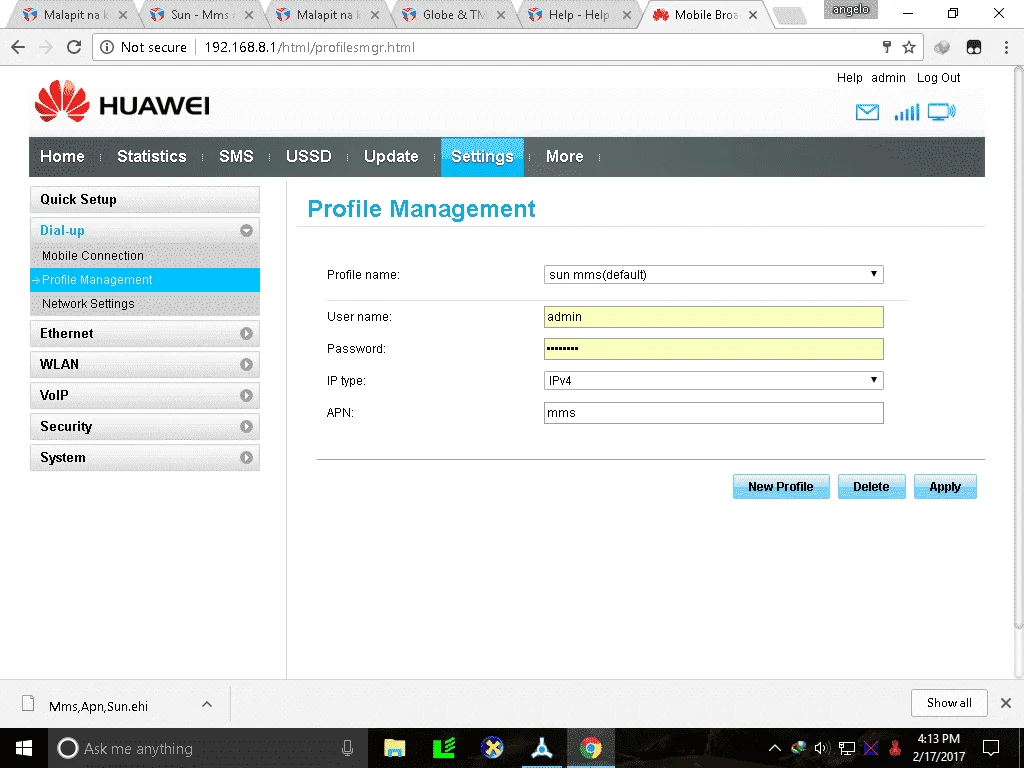Screen dimensions: 1024x768
Task: Open options chevron for Mms,Apn,Sun.ehi download
Action: pyautogui.click(x=207, y=704)
